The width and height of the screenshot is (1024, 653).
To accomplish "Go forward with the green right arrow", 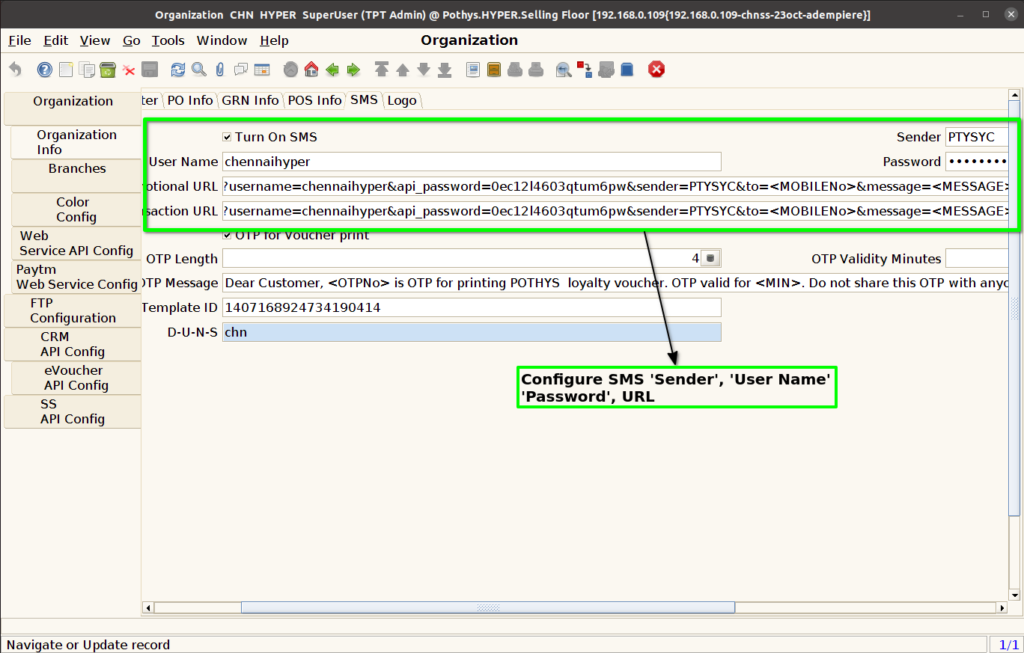I will 353,69.
